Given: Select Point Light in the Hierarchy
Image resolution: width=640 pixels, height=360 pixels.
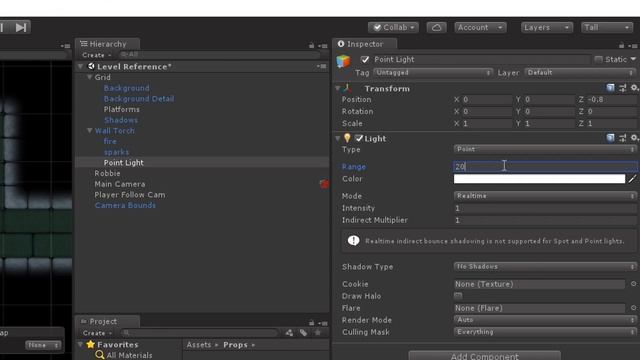Looking at the screenshot, I should [123, 162].
